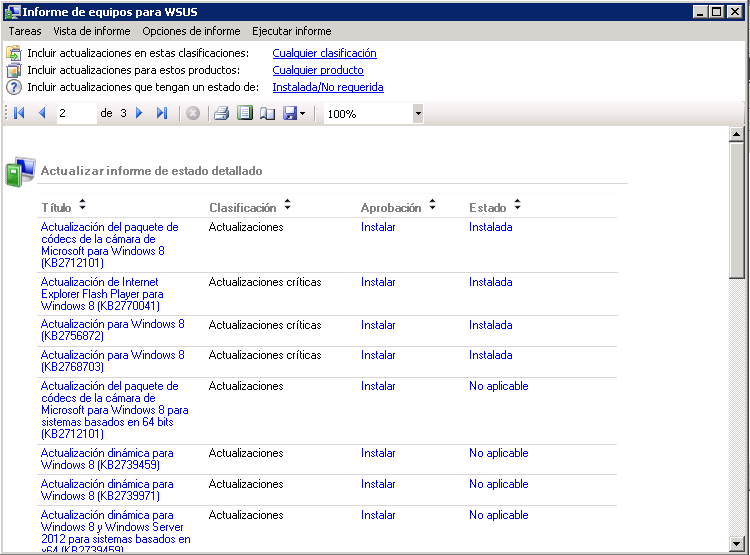The image size is (750, 555).
Task: Click Instalar approval for KB2756872
Action: pos(378,325)
